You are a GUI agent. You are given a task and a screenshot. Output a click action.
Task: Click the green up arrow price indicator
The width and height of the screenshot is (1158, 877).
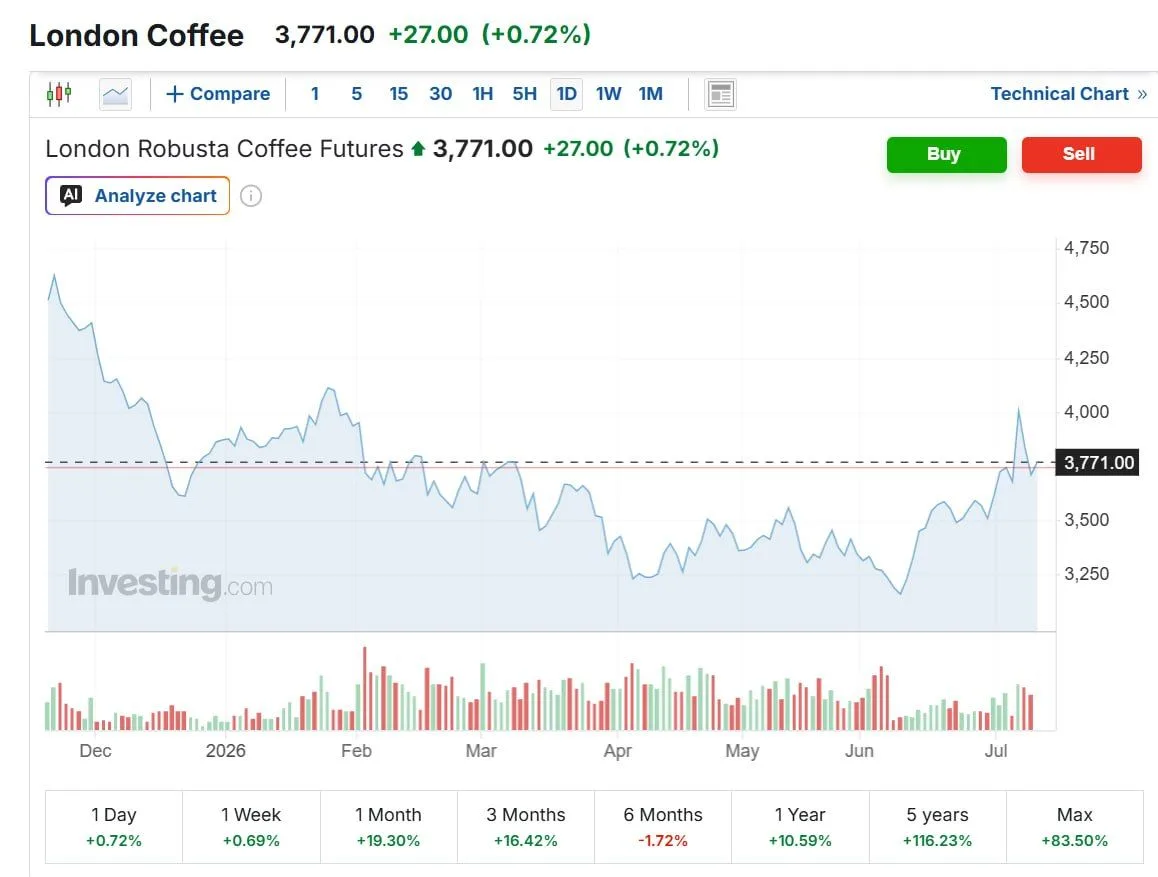coord(418,149)
